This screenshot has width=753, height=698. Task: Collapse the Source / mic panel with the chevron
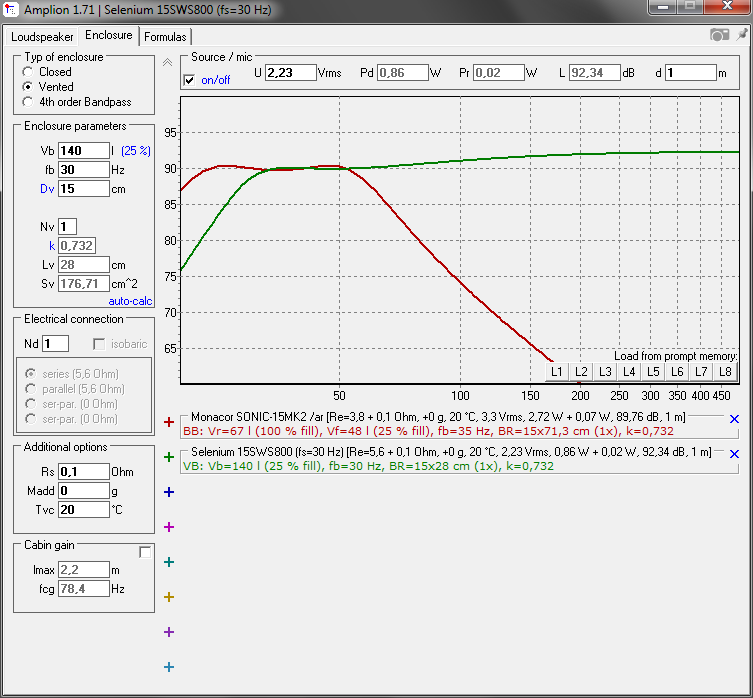point(168,62)
